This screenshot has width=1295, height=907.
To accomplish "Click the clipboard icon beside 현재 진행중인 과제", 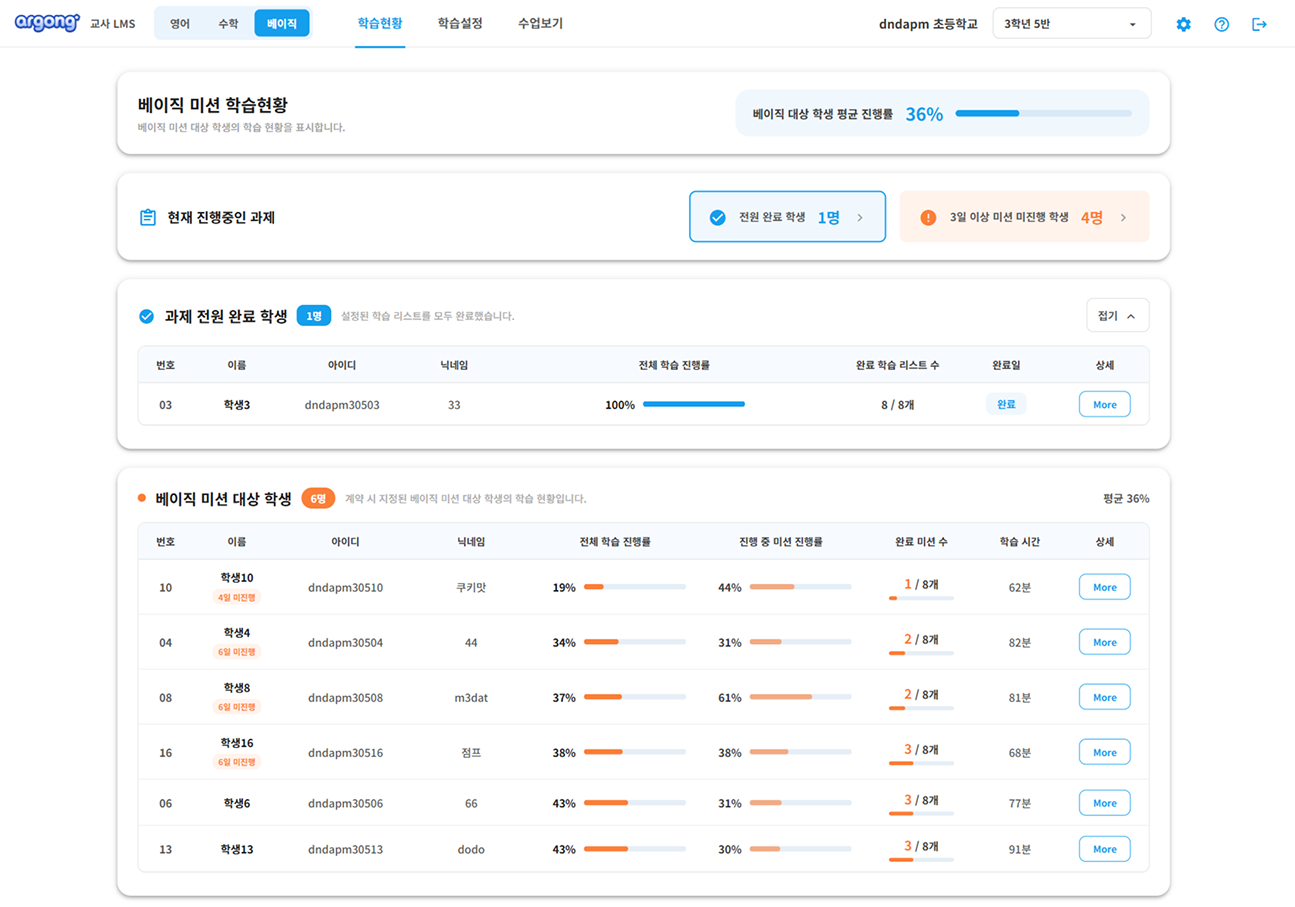I will tap(147, 217).
